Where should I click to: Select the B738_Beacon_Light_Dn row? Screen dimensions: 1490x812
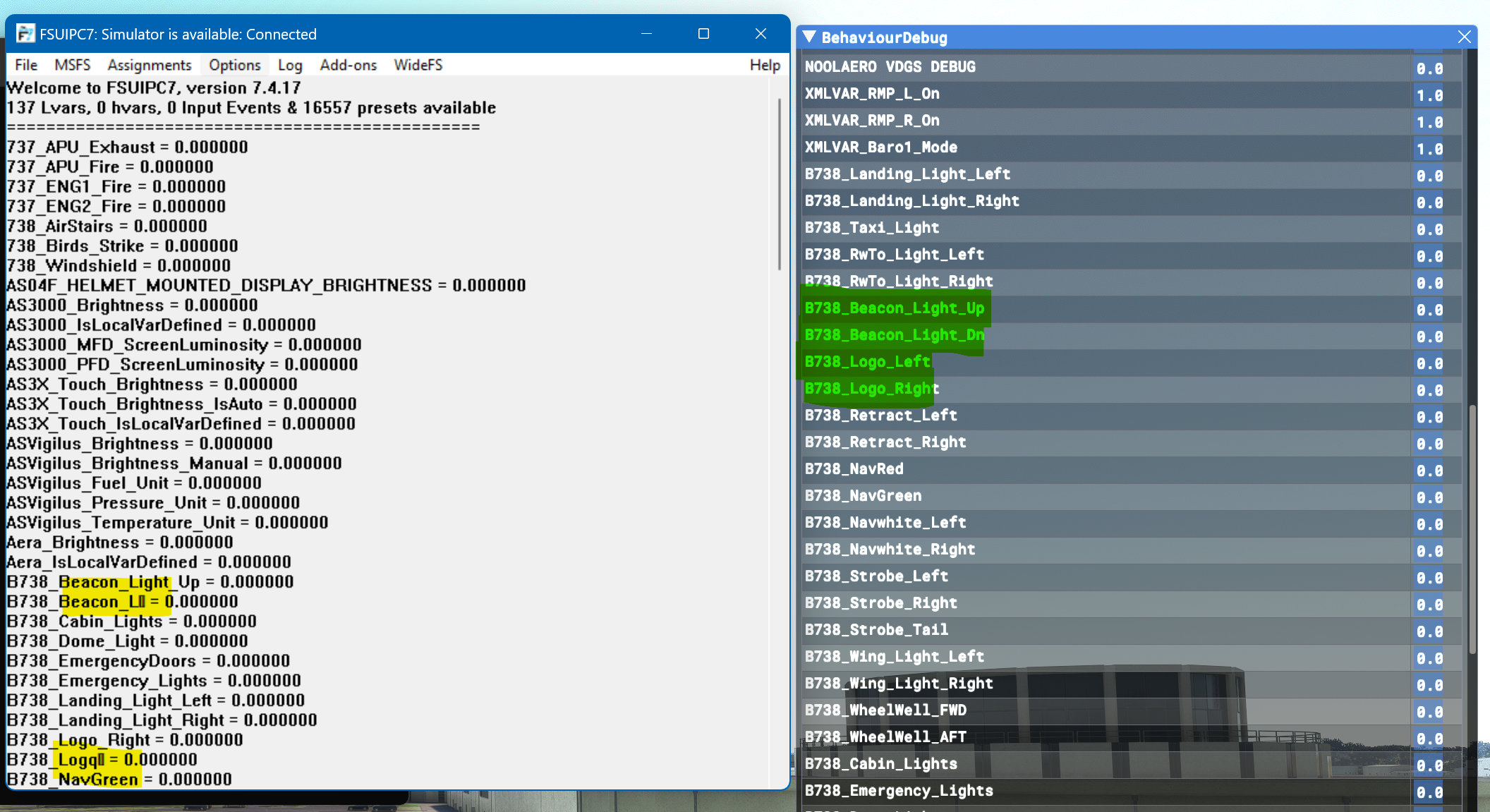pyautogui.click(x=1132, y=335)
